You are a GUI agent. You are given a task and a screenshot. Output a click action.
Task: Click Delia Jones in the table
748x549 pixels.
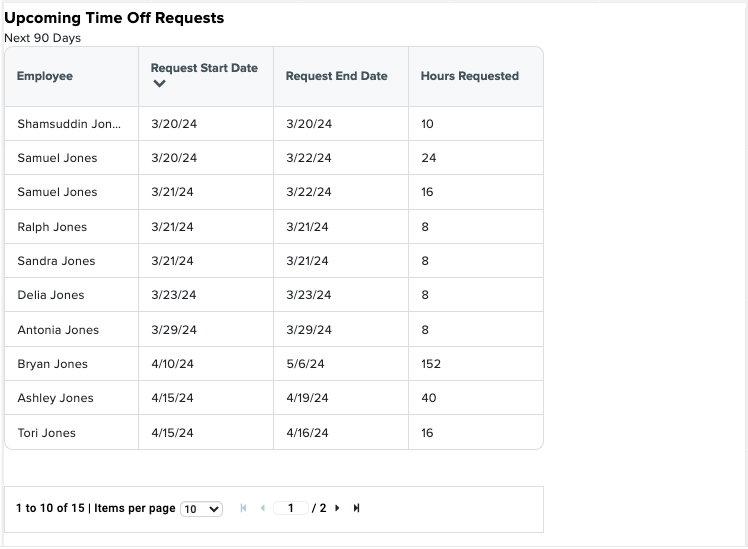(x=51, y=295)
